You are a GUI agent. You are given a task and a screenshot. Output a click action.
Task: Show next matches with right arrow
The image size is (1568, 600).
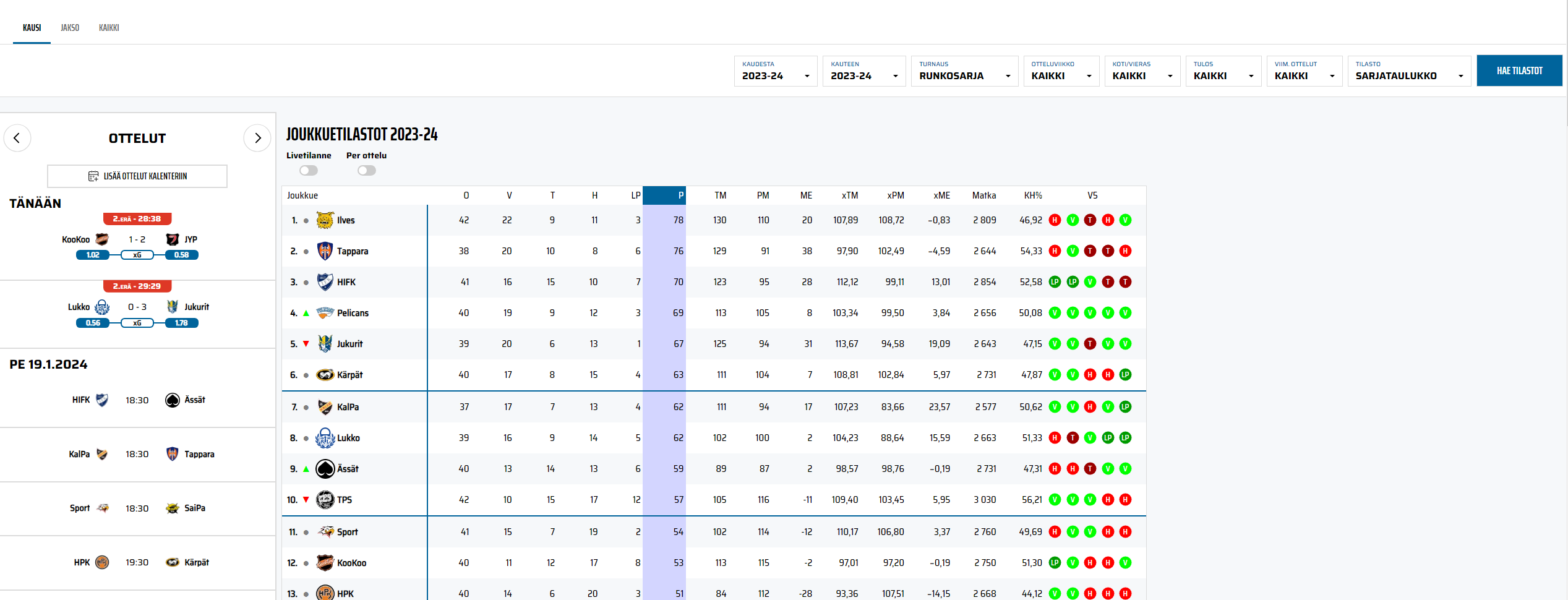(x=257, y=138)
